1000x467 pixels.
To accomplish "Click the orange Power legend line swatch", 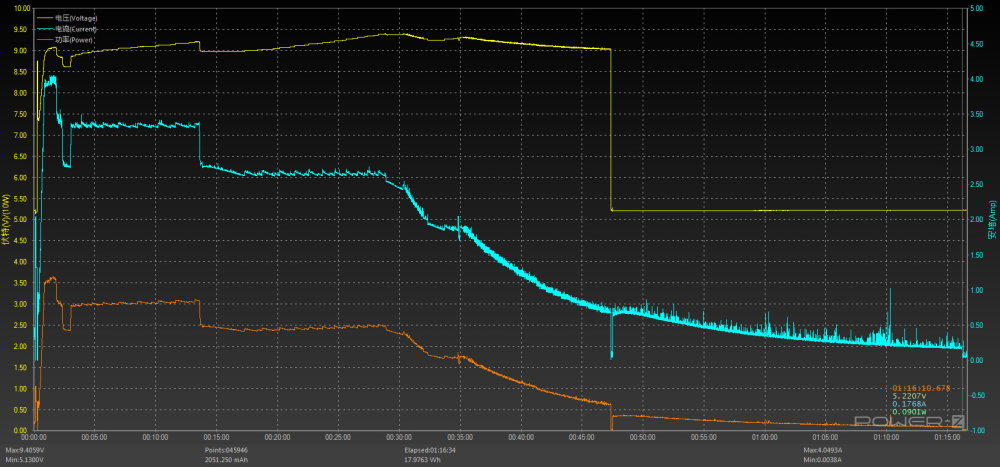I will tap(44, 40).
